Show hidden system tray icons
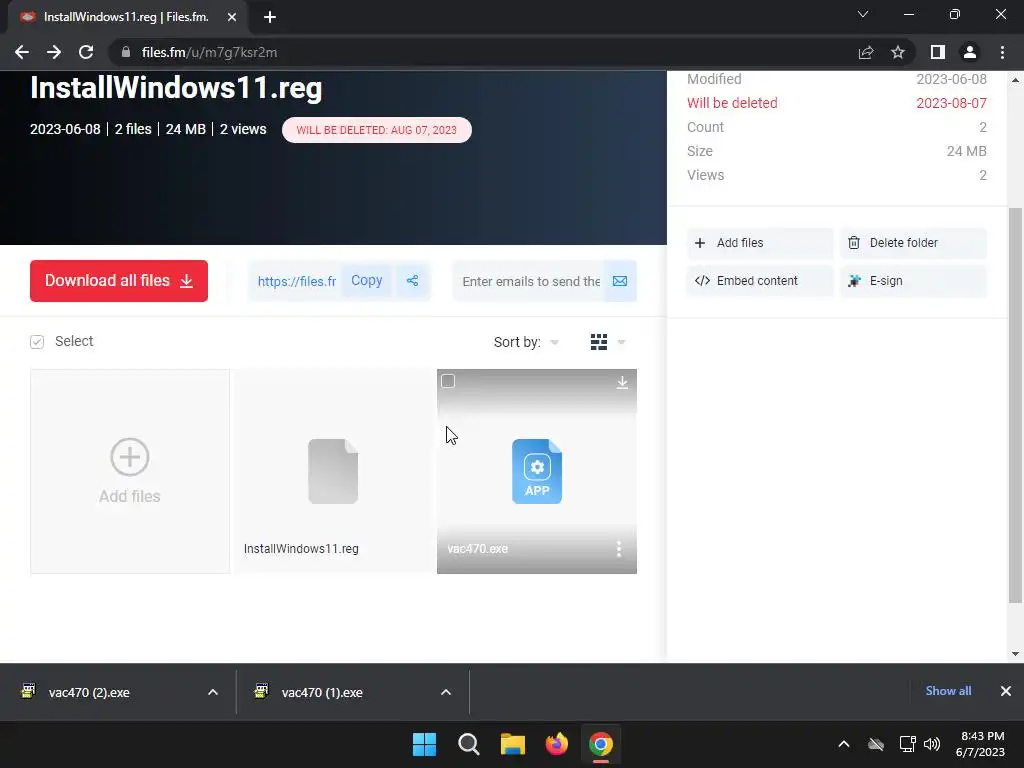 844,744
